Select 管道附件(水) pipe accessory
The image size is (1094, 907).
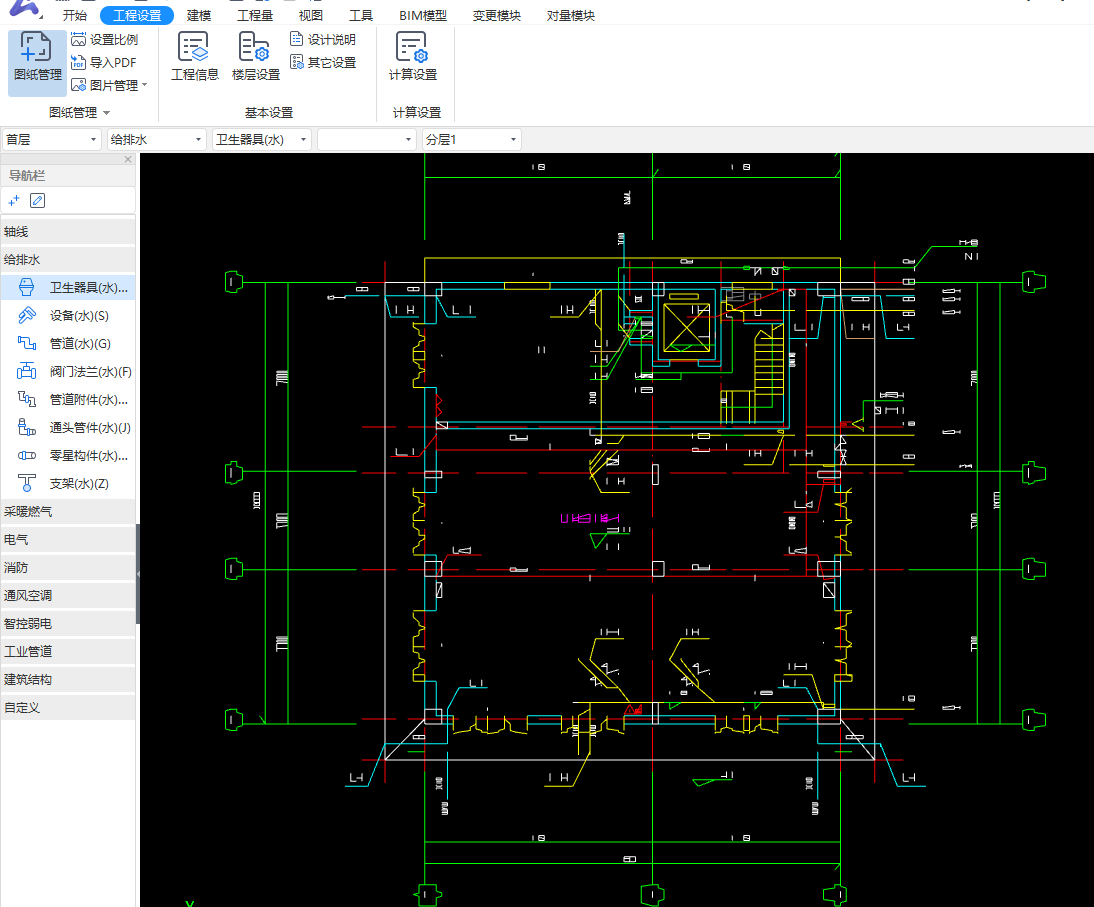[x=68, y=399]
